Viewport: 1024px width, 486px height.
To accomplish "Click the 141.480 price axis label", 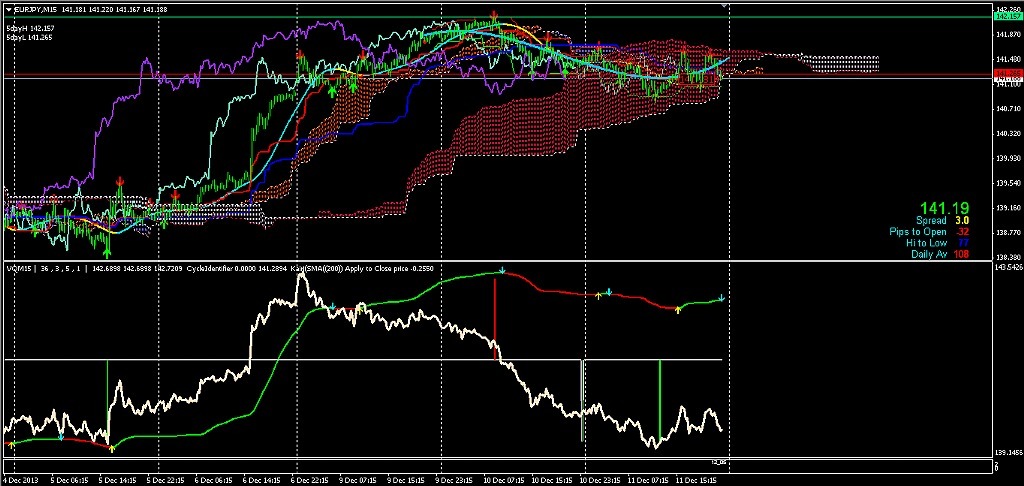I will [1006, 59].
